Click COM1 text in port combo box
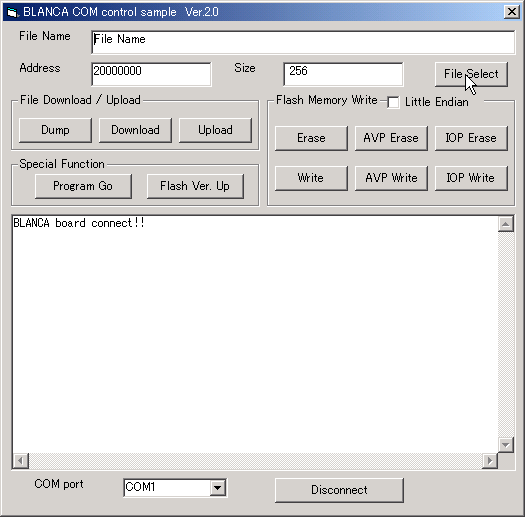 pos(140,487)
